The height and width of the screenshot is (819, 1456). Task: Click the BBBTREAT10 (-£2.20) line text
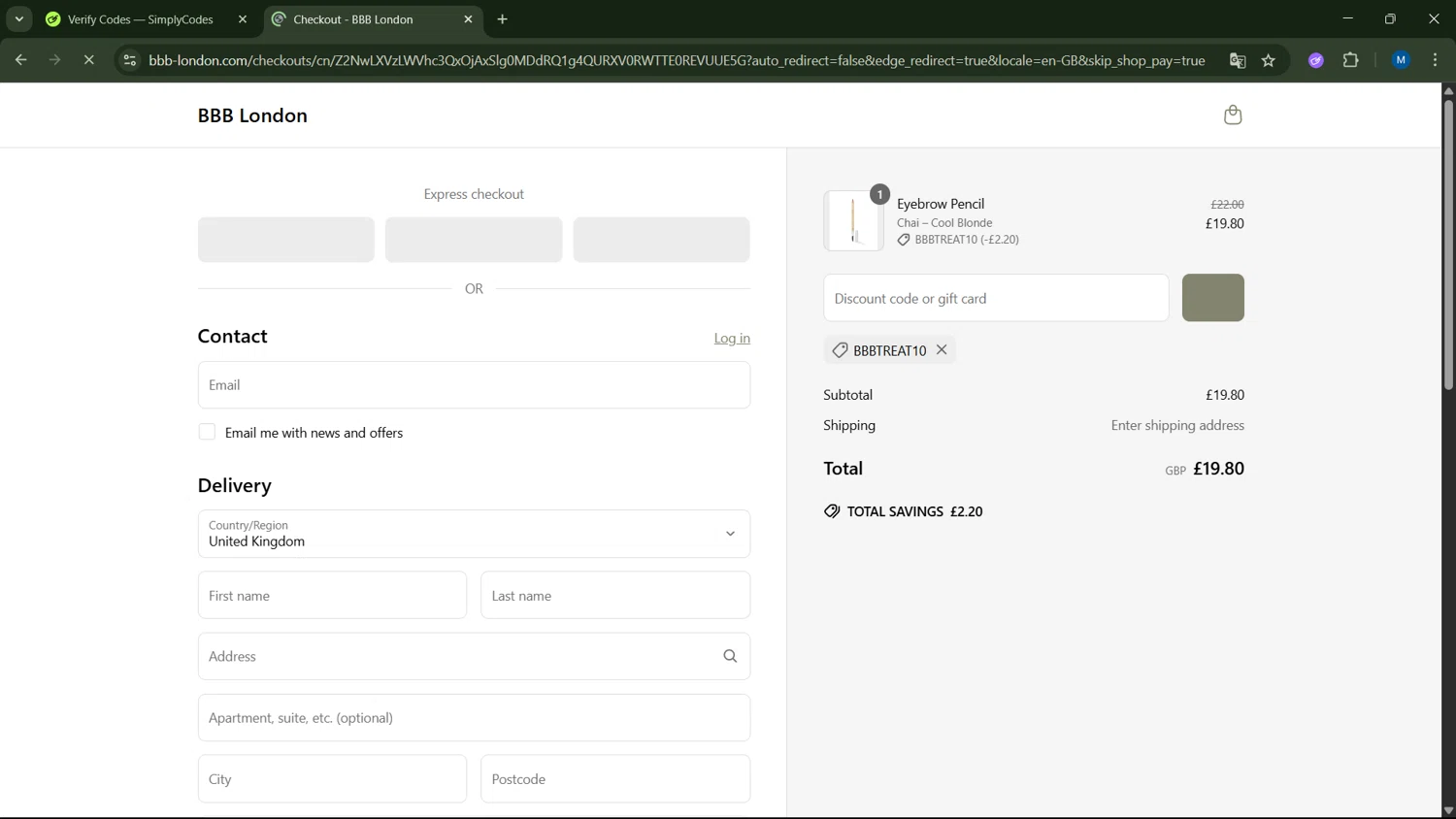[967, 240]
